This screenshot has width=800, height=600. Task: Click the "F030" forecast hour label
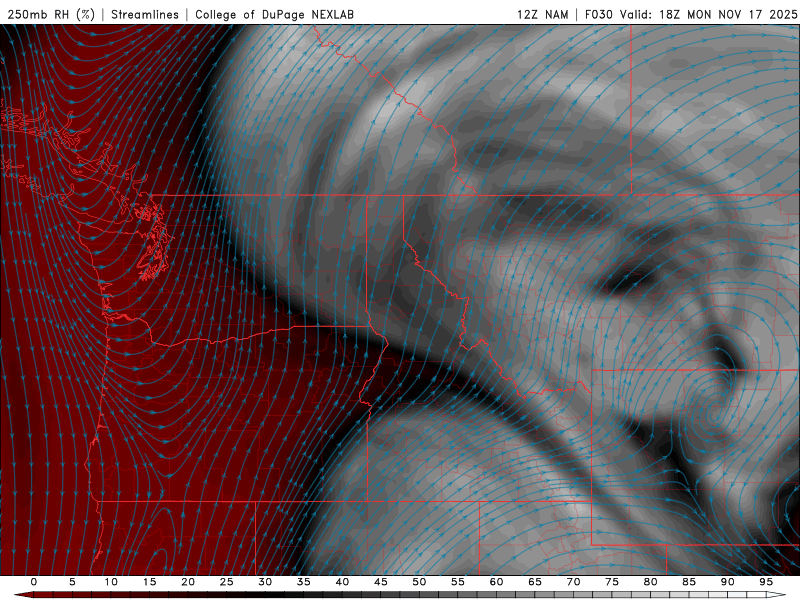click(598, 14)
